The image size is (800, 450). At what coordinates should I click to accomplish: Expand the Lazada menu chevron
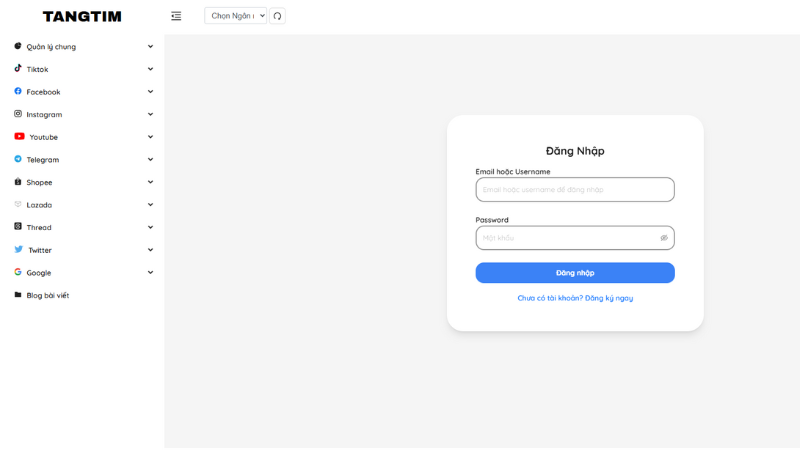point(150,205)
